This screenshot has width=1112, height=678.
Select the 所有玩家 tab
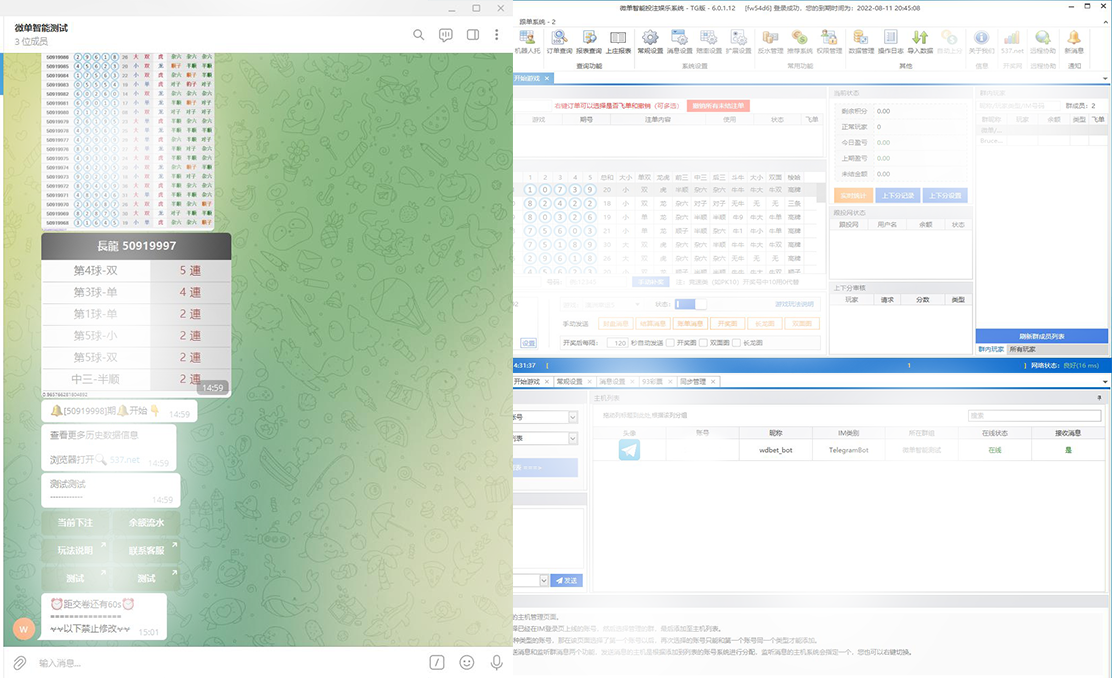click(x=1023, y=349)
